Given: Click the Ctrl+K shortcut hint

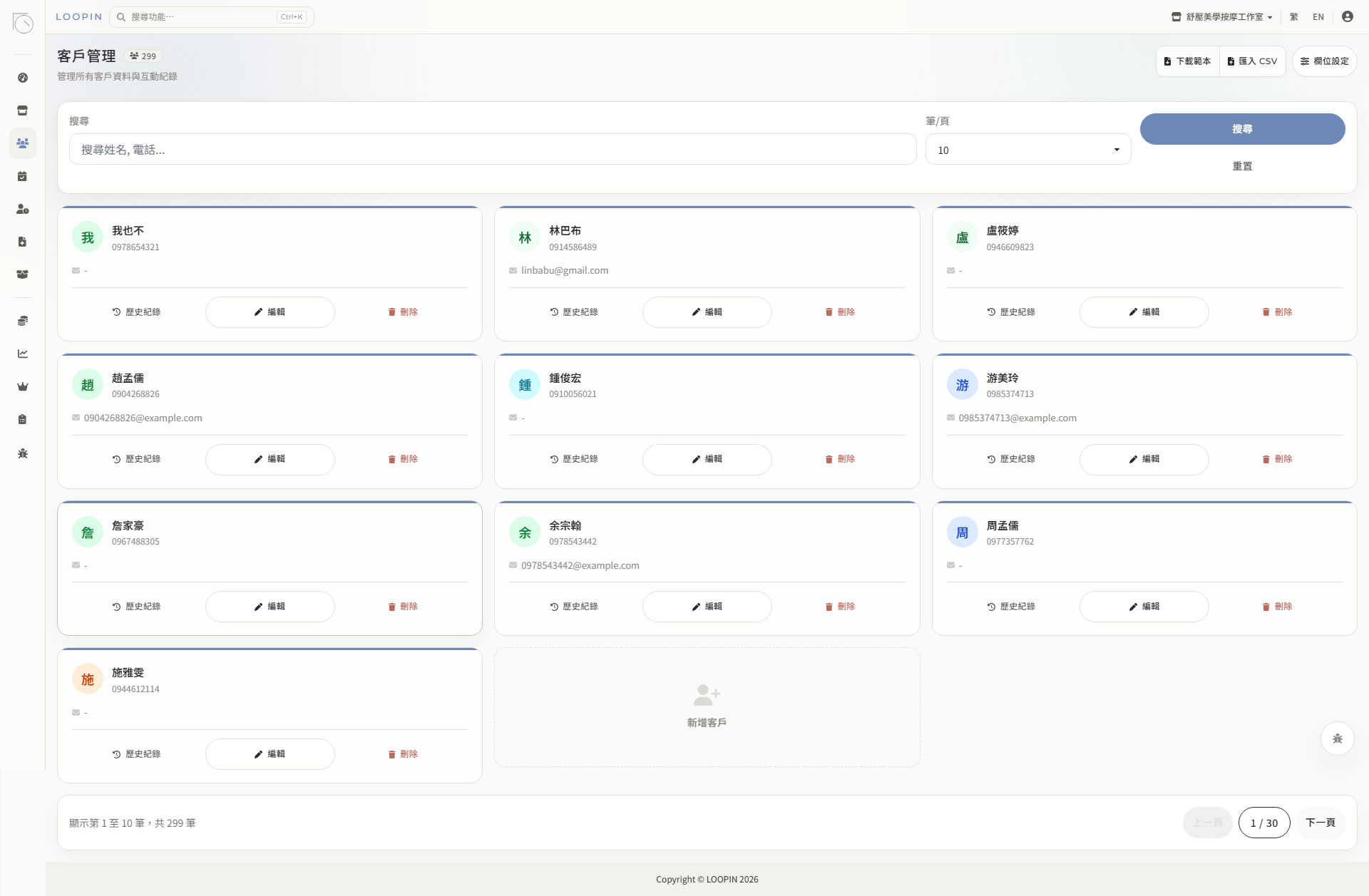Looking at the screenshot, I should pyautogui.click(x=292, y=16).
